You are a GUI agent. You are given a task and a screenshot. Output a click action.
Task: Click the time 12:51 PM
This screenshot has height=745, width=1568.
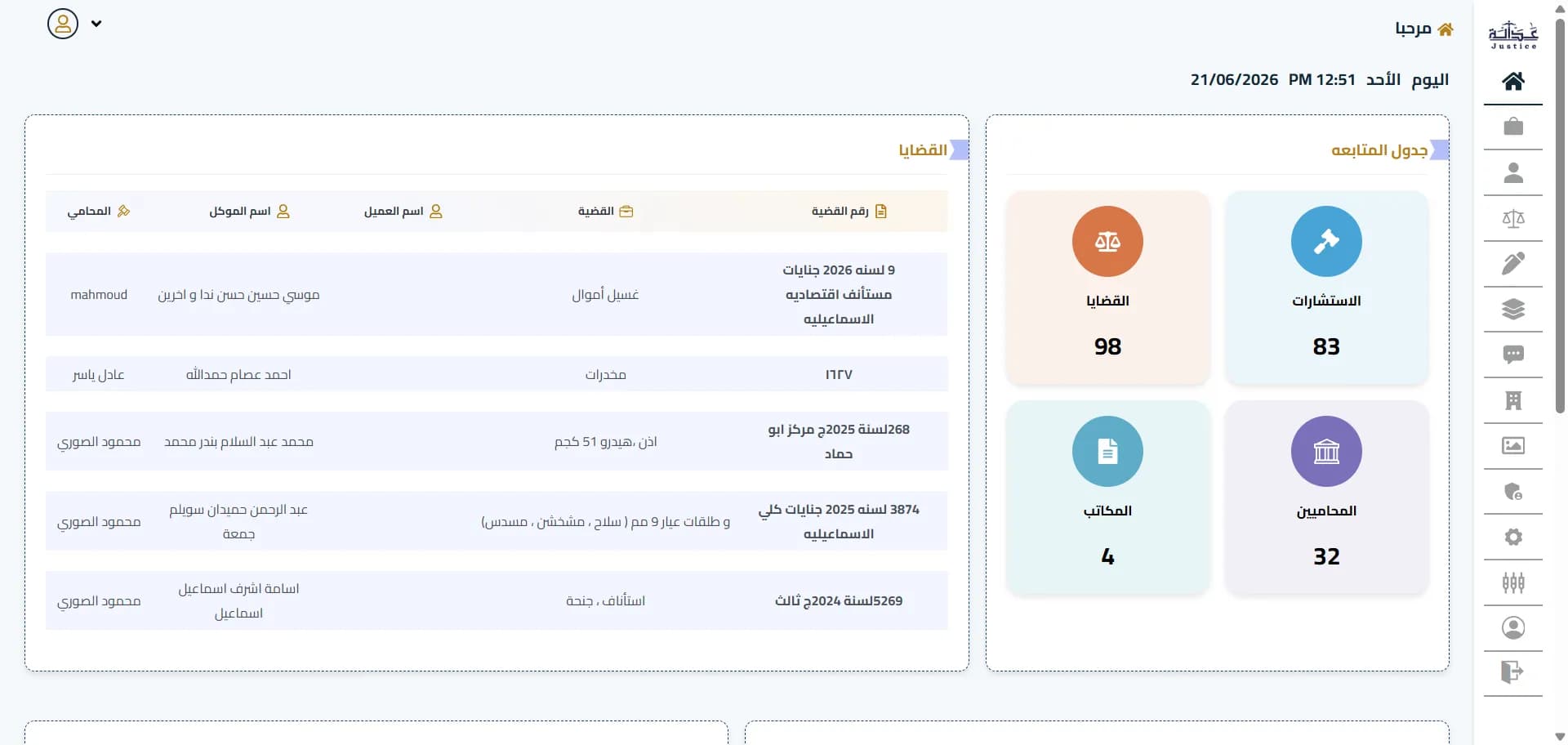point(1322,79)
